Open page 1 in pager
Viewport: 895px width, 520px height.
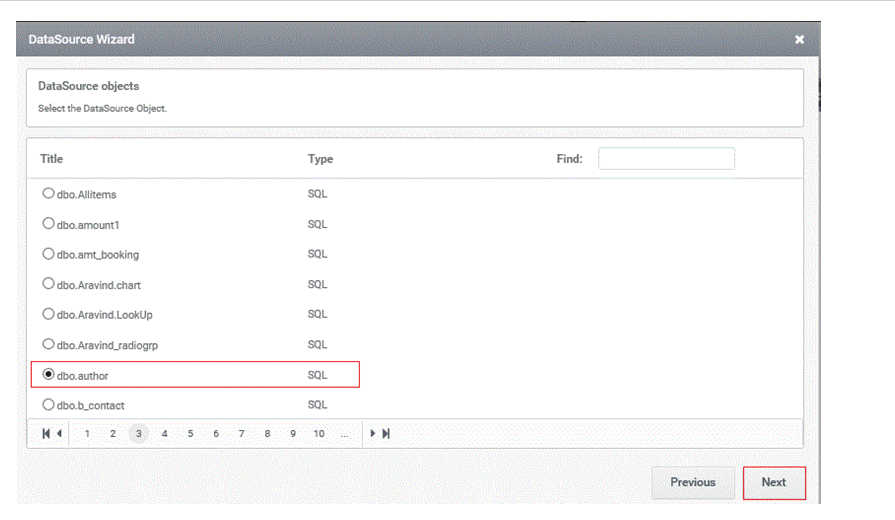pyautogui.click(x=87, y=434)
